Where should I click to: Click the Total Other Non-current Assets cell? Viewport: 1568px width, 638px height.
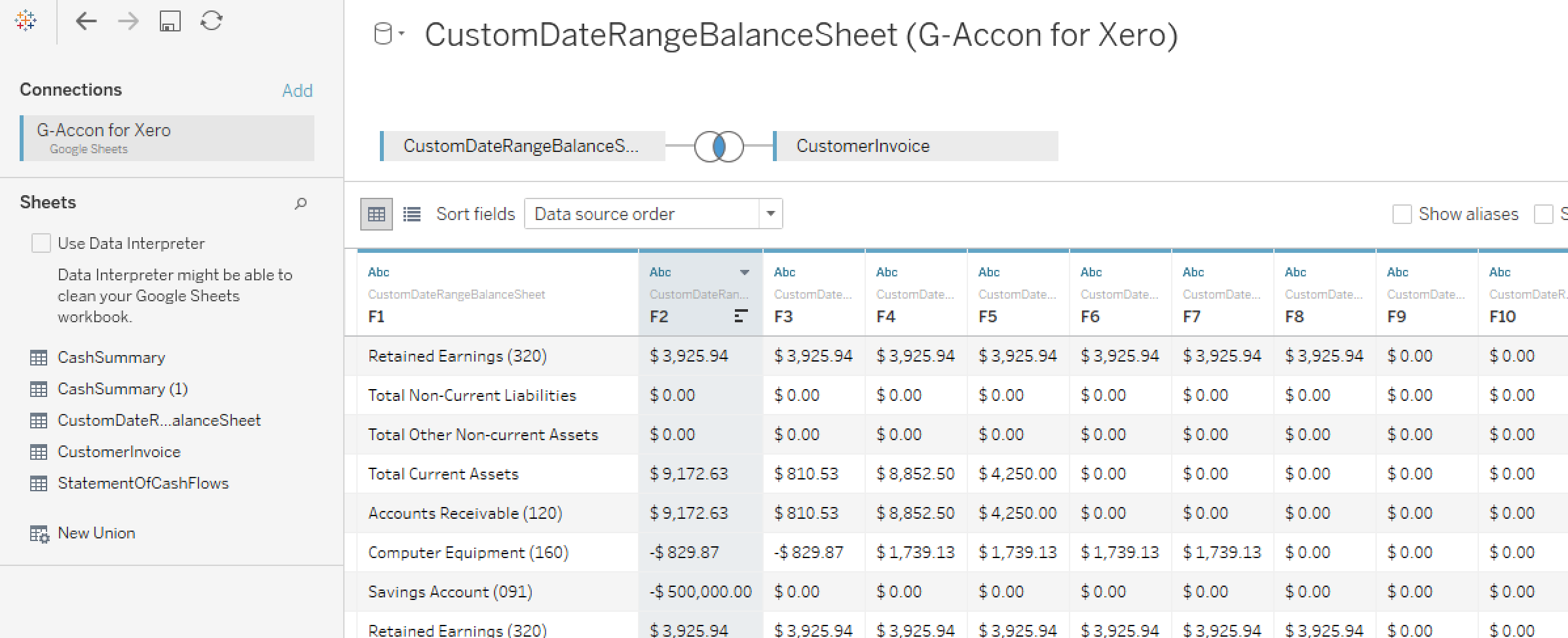(498, 434)
